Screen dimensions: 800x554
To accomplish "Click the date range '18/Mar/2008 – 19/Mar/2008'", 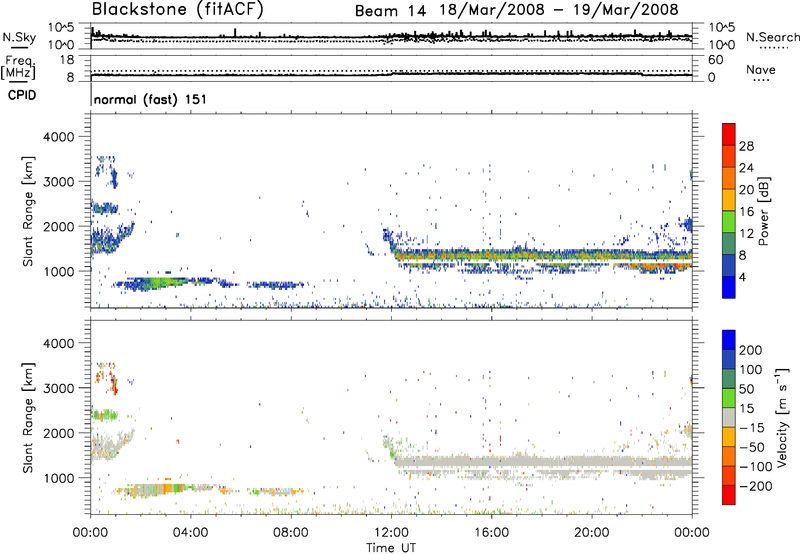I will (x=559, y=10).
